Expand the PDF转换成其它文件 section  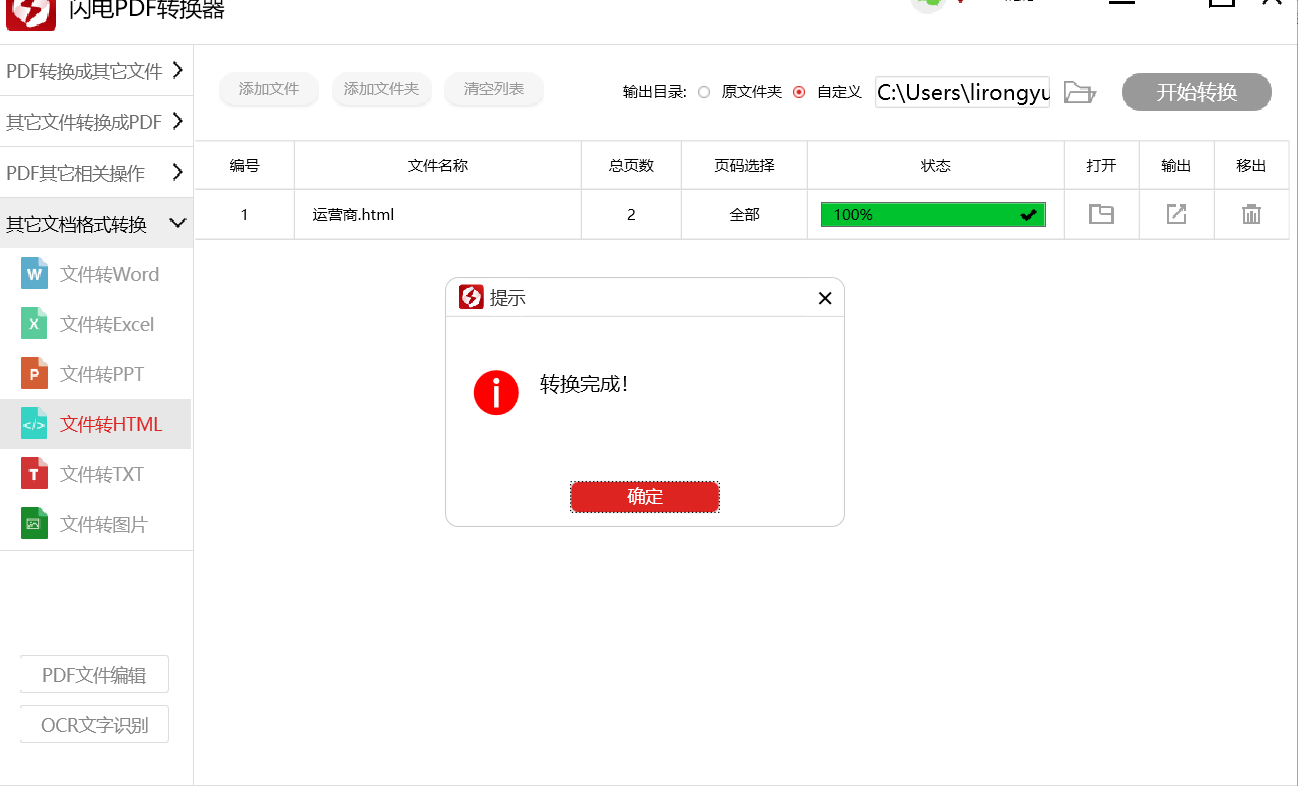[x=95, y=71]
